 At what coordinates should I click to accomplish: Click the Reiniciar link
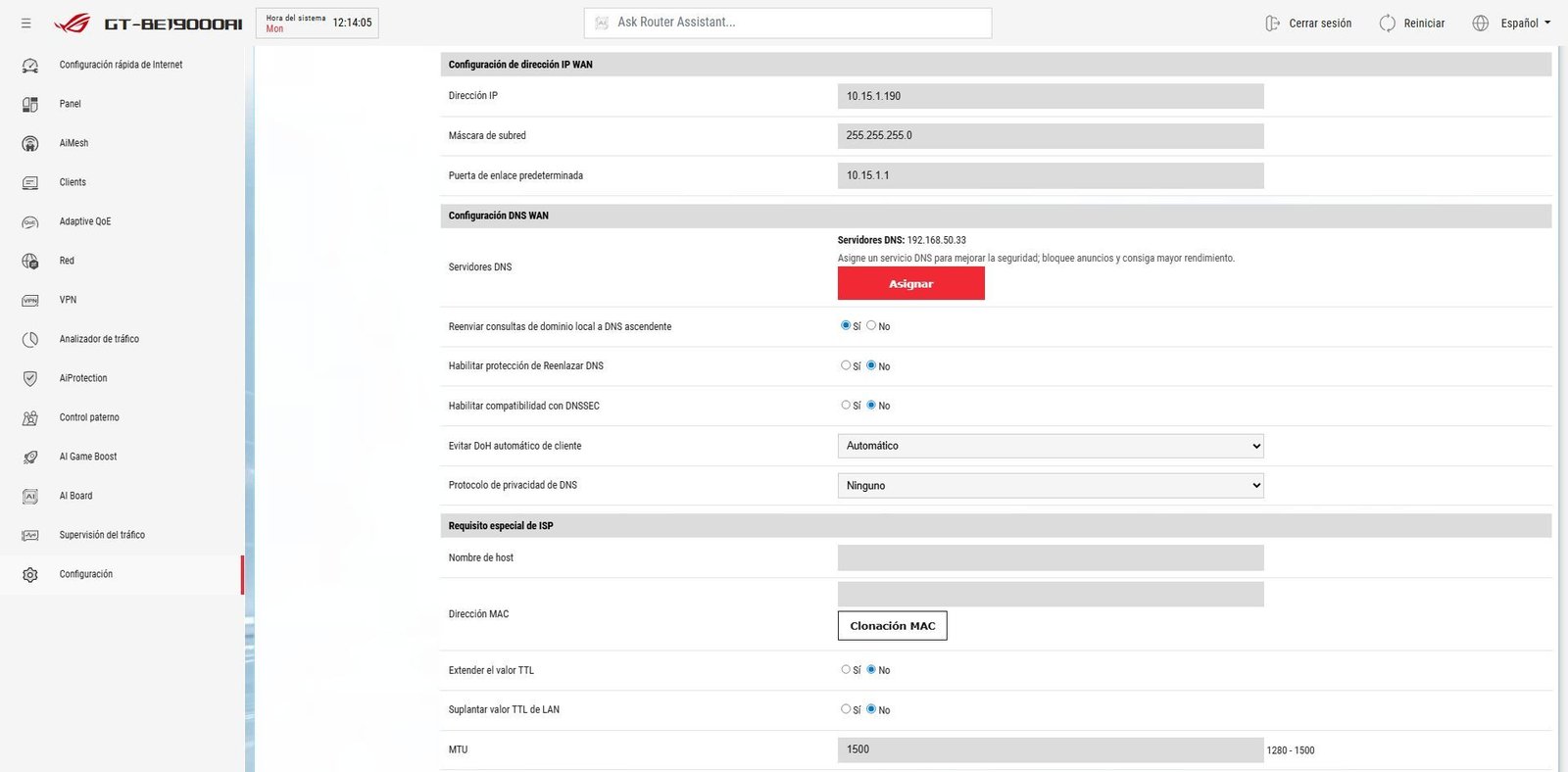[1424, 23]
